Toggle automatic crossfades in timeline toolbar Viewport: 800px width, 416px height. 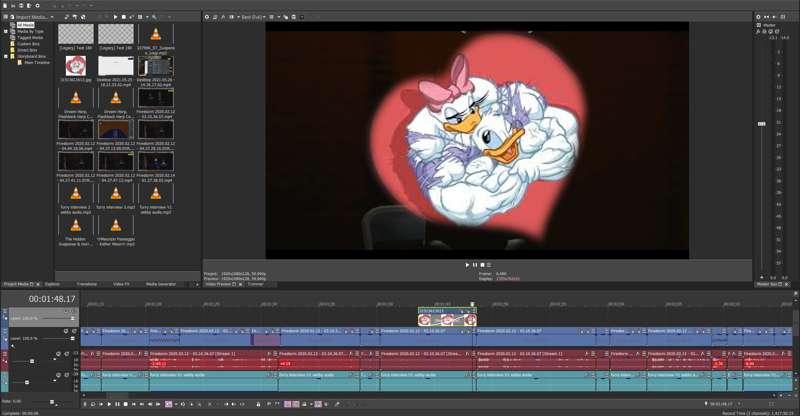tap(295, 404)
